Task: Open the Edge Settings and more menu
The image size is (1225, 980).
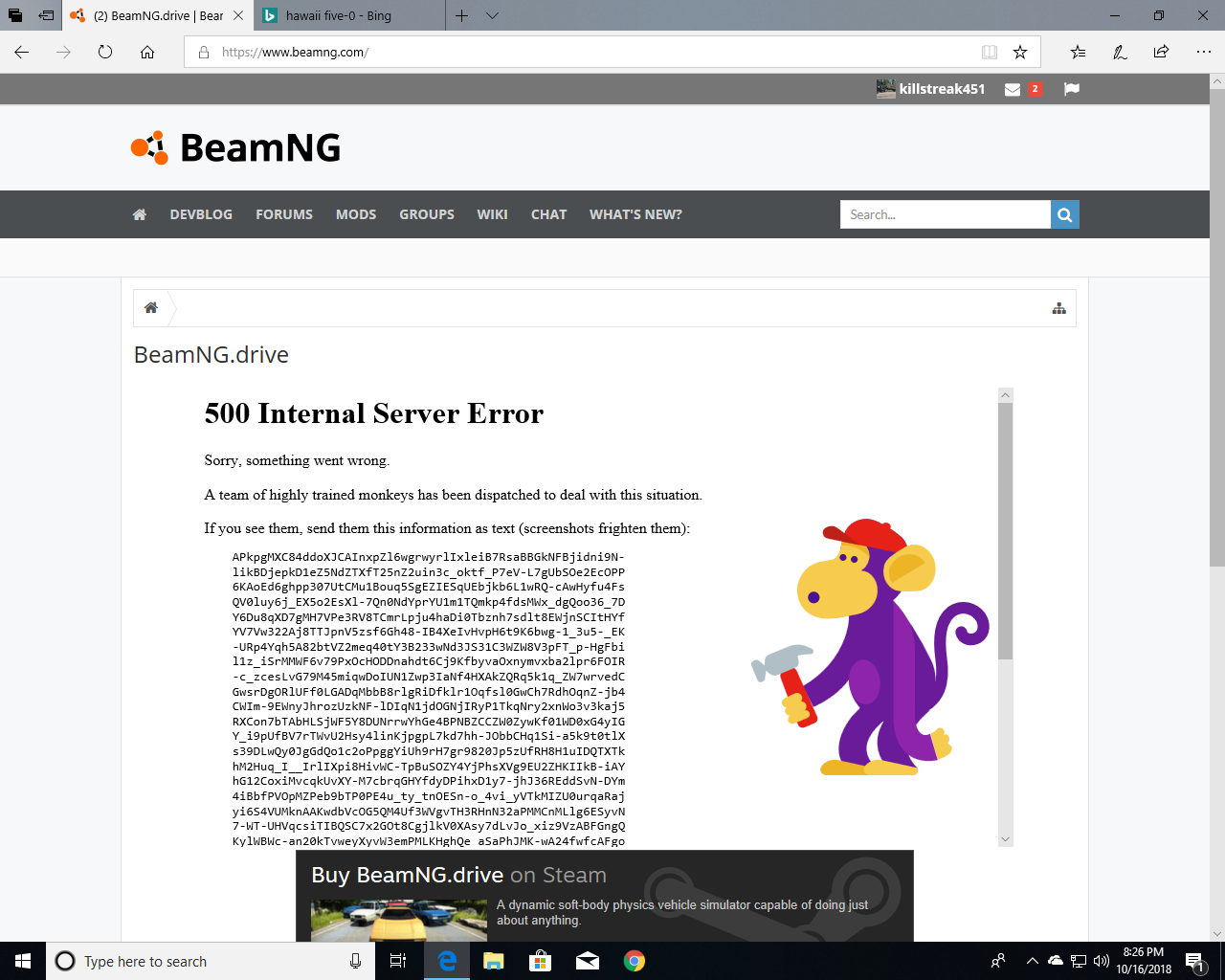Action: click(x=1203, y=52)
